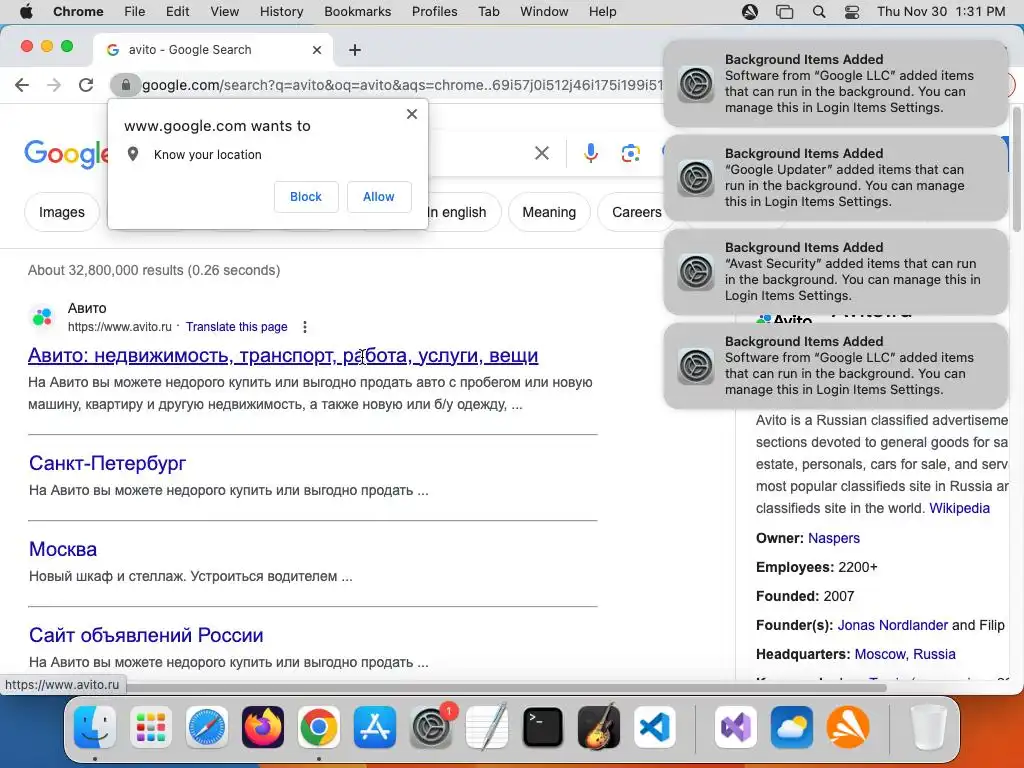1024x768 pixels.
Task: Open the File menu
Action: (135, 11)
